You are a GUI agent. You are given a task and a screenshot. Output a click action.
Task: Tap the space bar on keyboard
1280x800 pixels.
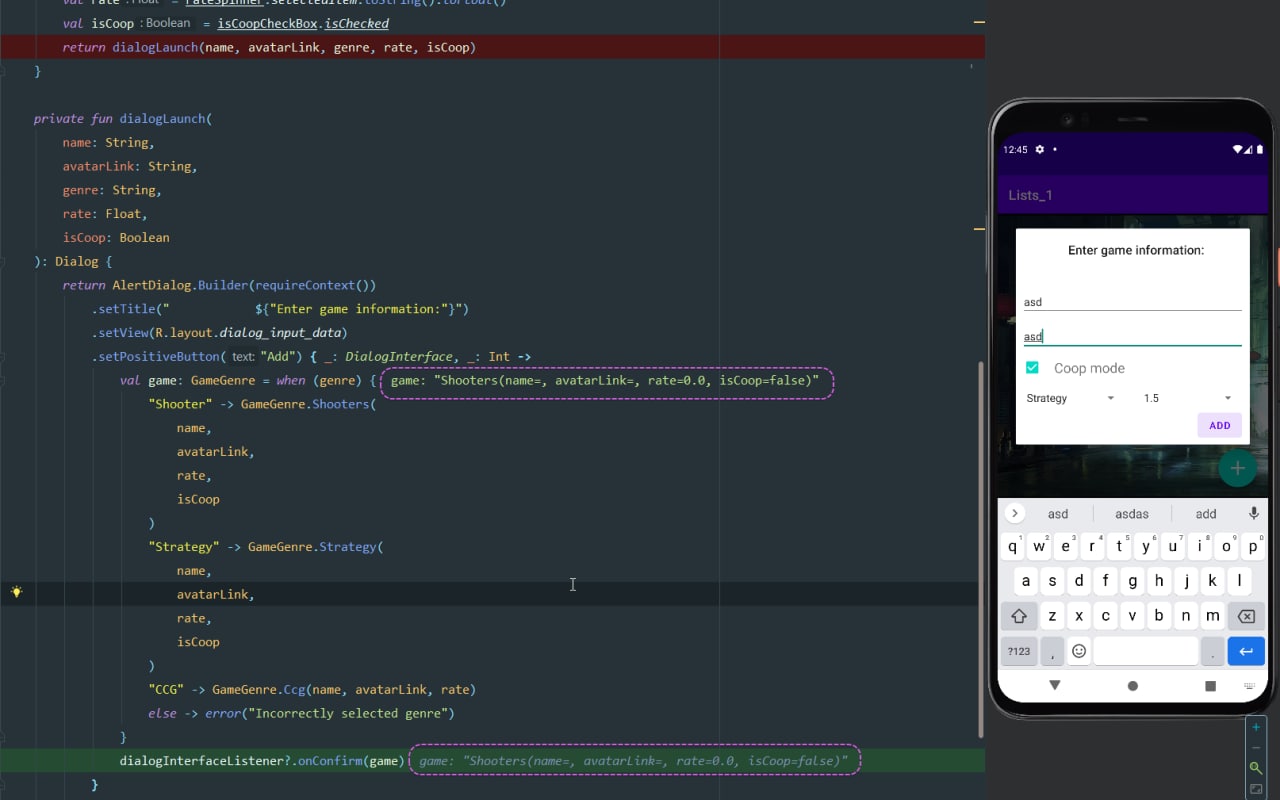(x=1146, y=651)
